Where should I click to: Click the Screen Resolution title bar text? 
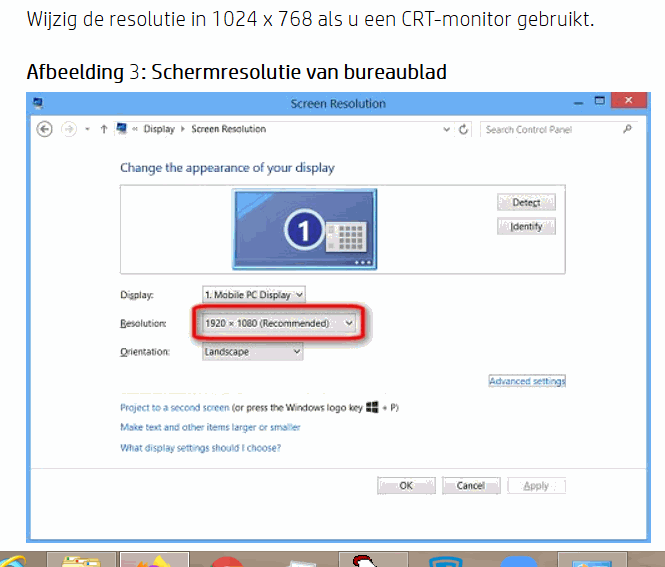coord(338,103)
